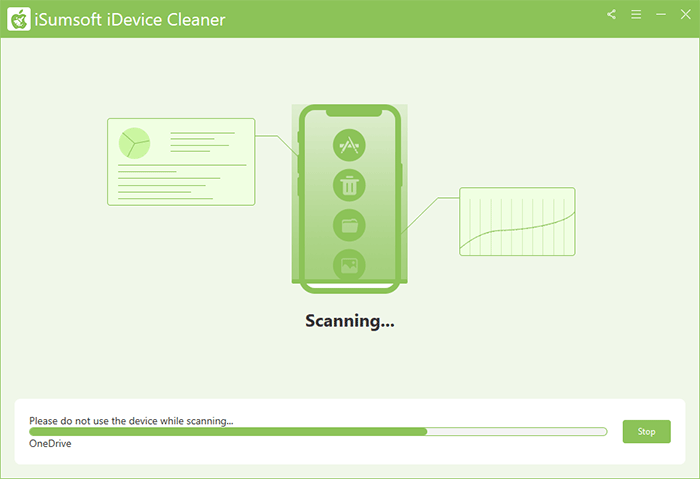The width and height of the screenshot is (700, 479).
Task: Click the pie chart report card
Action: pyautogui.click(x=181, y=162)
